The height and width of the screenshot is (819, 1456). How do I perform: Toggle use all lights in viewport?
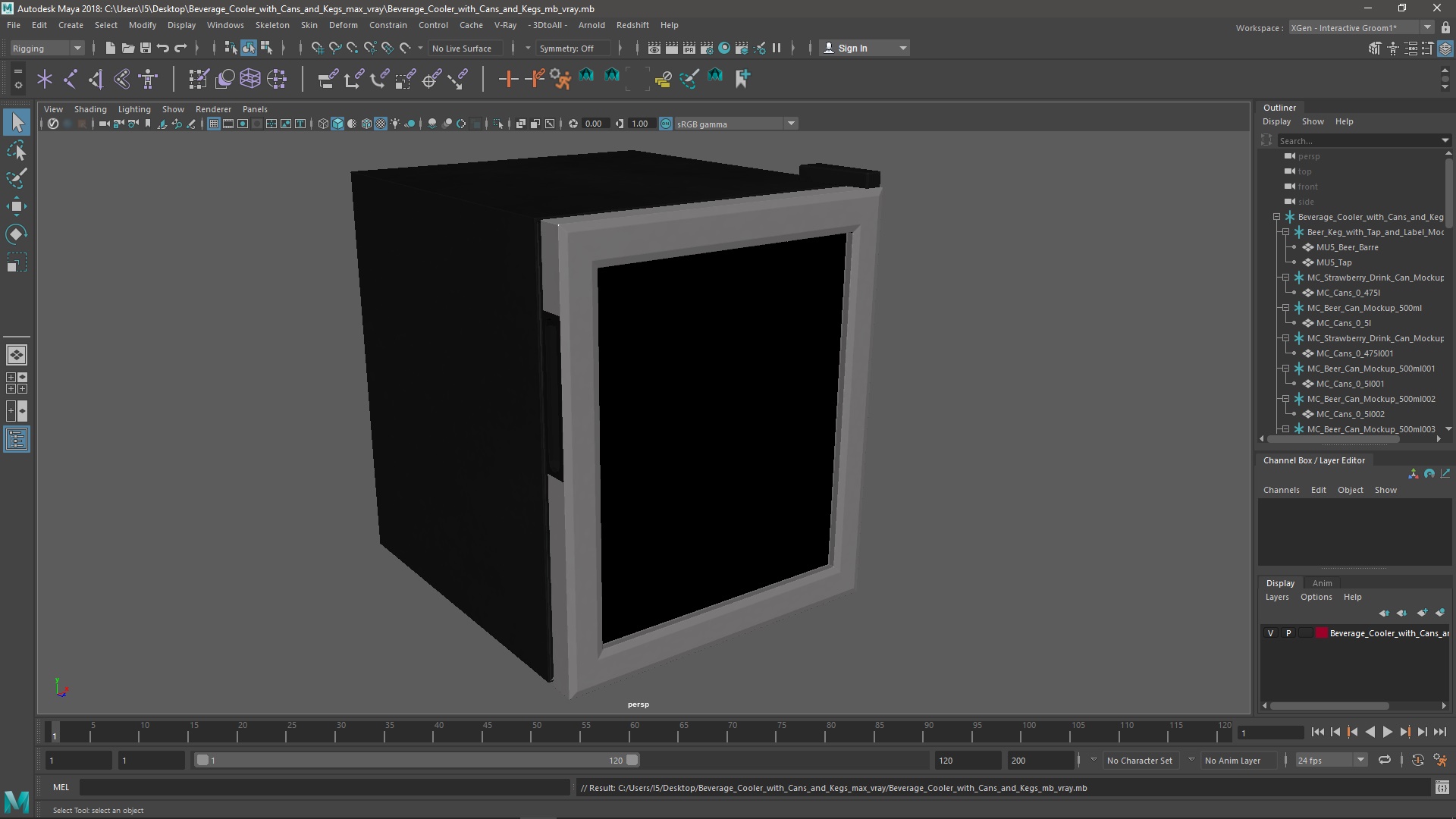395,124
